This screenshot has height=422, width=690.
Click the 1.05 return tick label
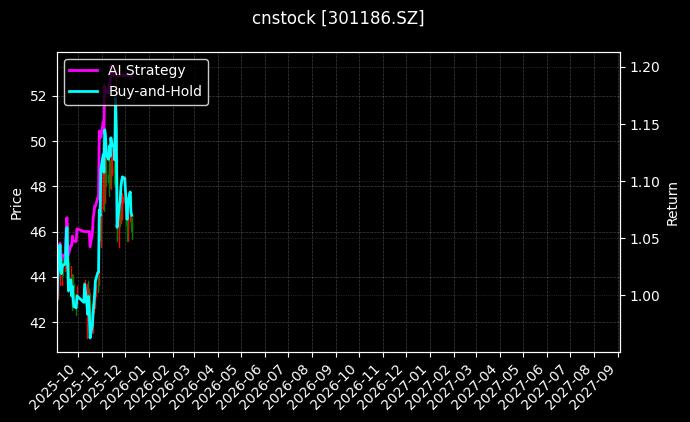coord(645,239)
